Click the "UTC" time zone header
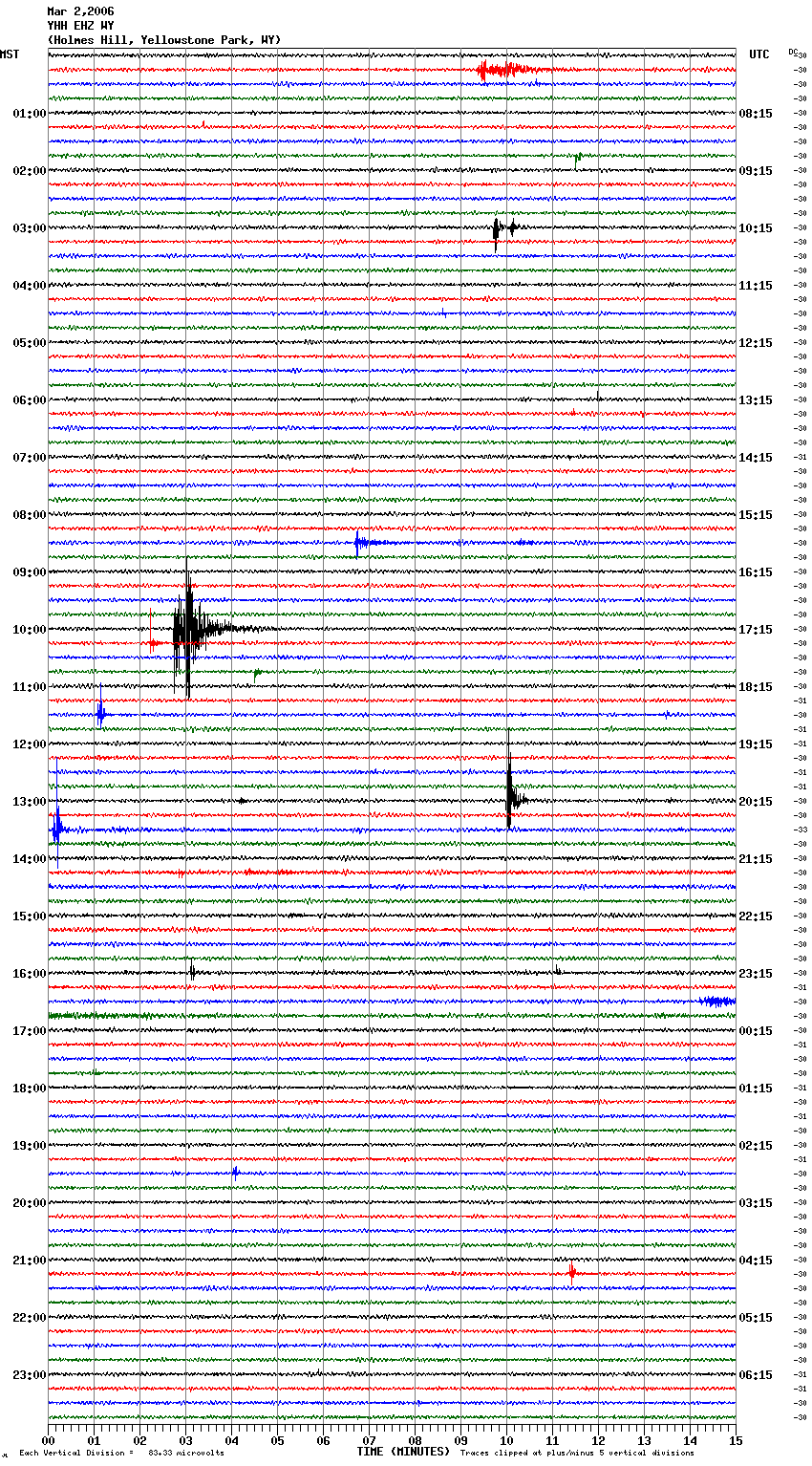The height and width of the screenshot is (1466, 812). tap(759, 54)
